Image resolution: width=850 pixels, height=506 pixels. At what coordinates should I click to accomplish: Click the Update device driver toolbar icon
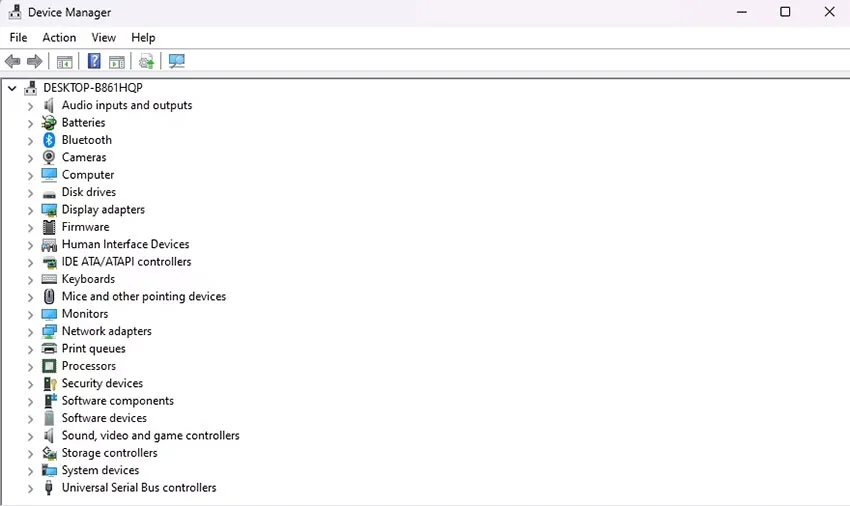(146, 61)
